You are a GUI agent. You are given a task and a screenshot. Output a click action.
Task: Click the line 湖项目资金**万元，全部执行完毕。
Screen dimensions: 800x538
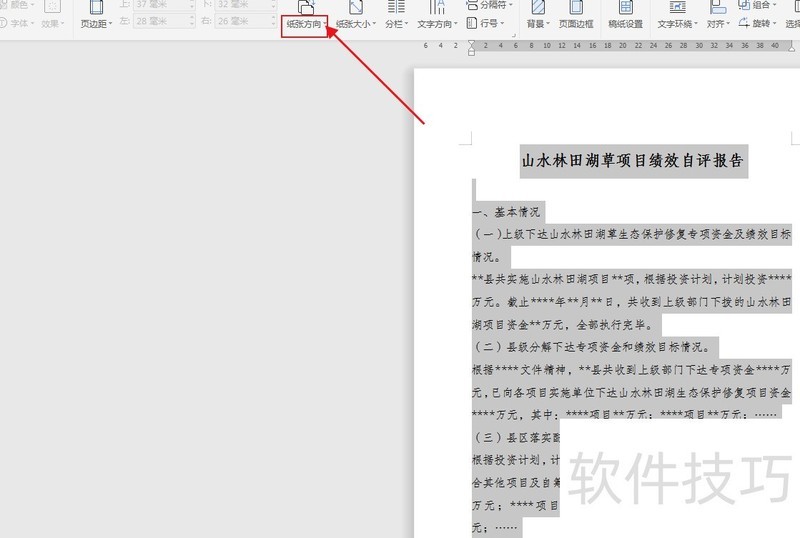pyautogui.click(x=563, y=325)
